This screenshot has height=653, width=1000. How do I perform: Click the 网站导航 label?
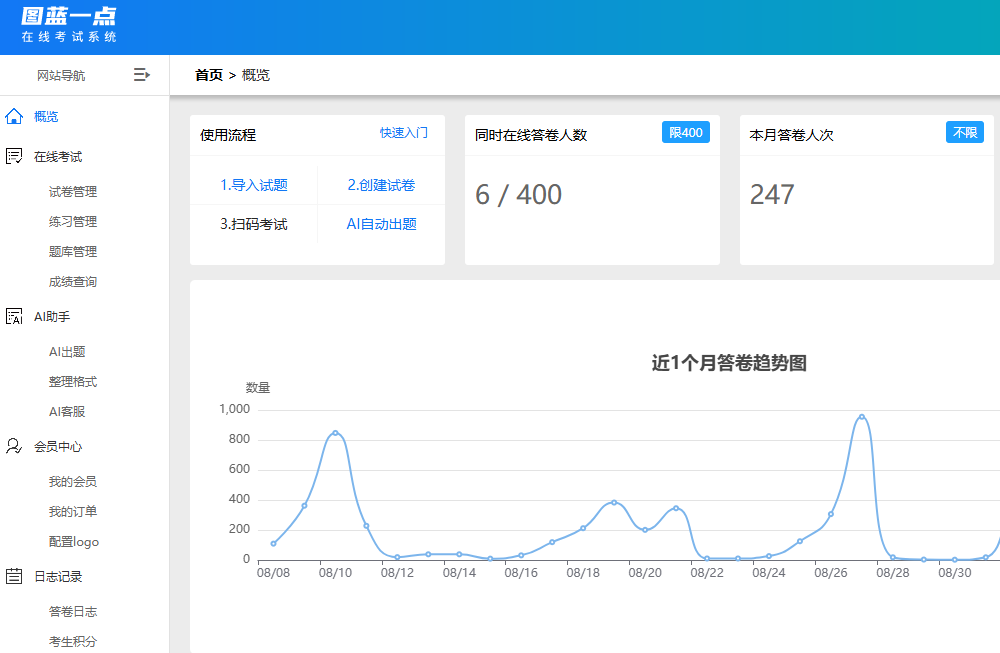[x=61, y=75]
